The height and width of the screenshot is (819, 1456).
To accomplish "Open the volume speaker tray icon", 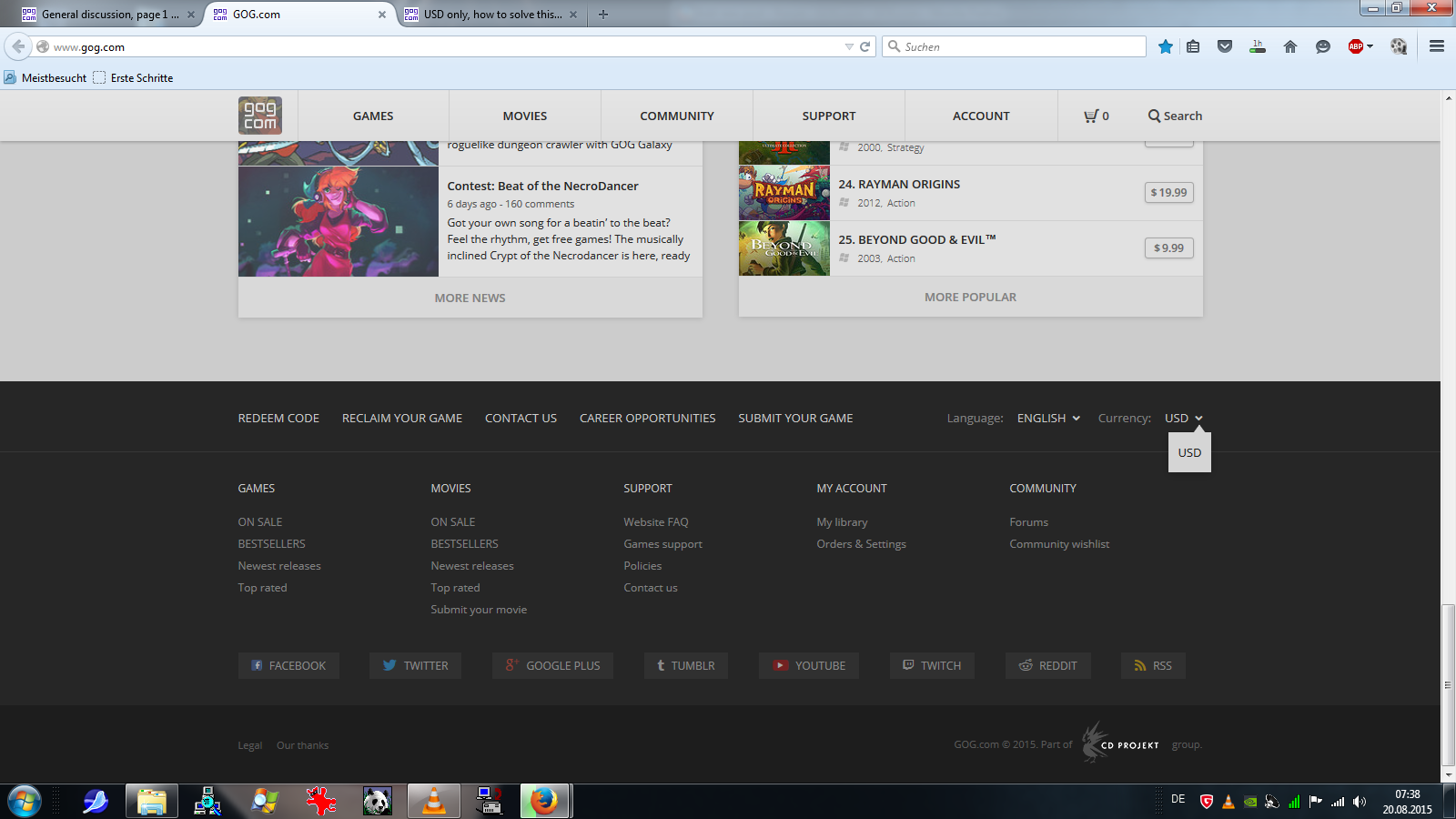I will pos(1360,802).
